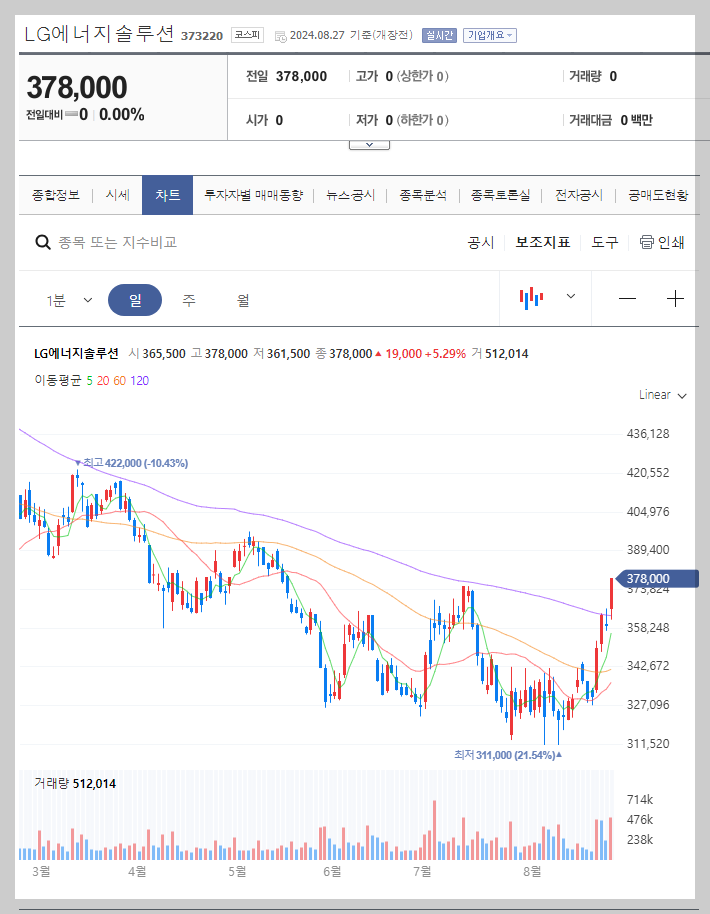Screen dimensions: 710x914
Task: Switch to the 주 weekly interval
Action: [188, 298]
